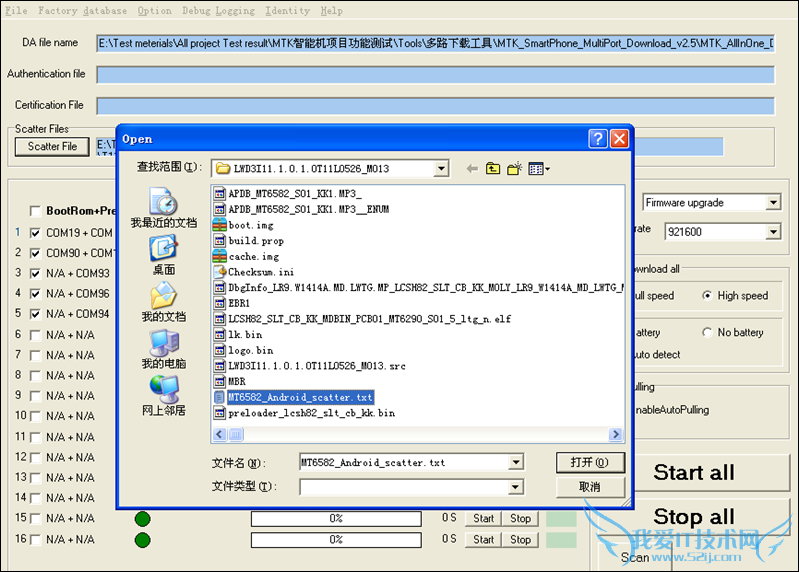Go up one folder level icon
Viewport: 799px width, 572px height.
pos(493,169)
